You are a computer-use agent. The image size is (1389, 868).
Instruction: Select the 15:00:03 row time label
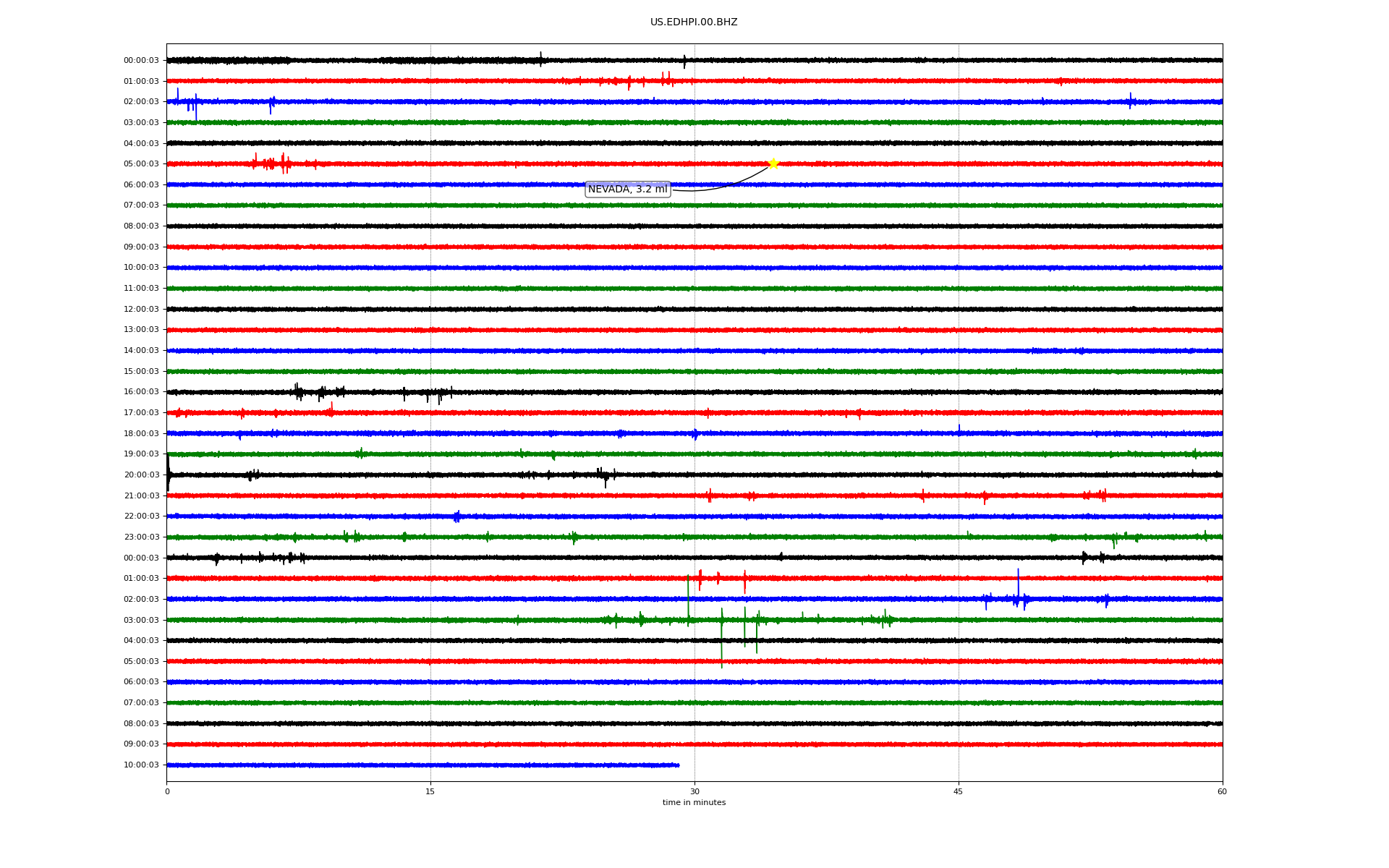pyautogui.click(x=141, y=372)
